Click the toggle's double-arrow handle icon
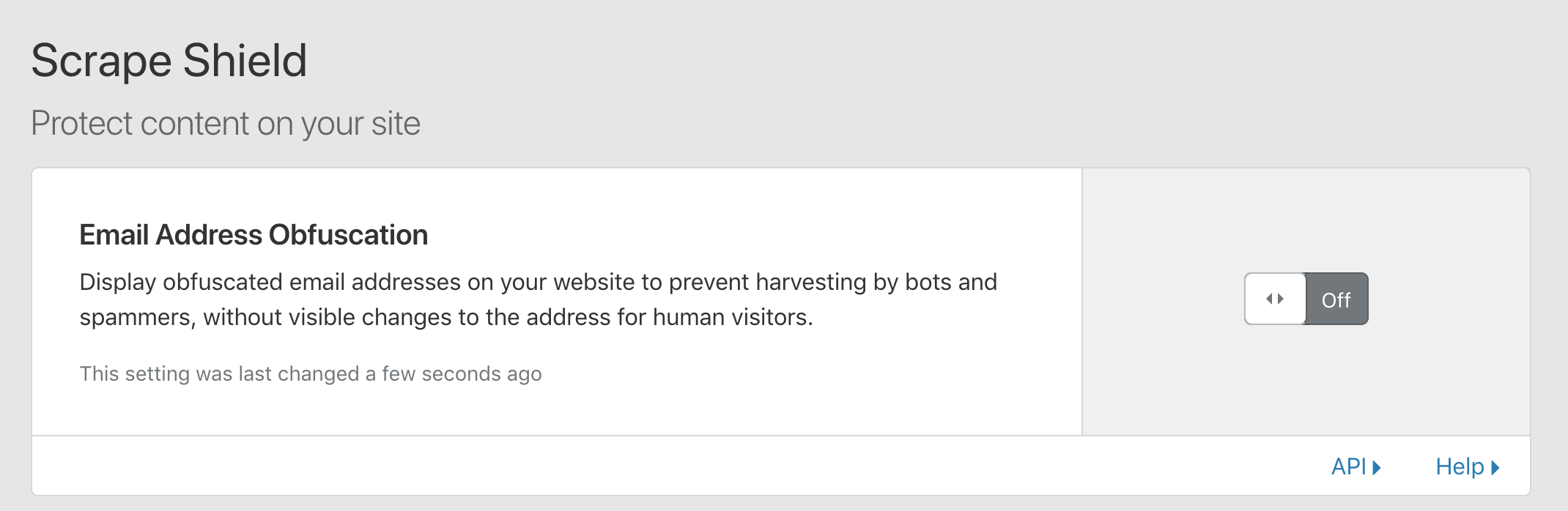This screenshot has height=511, width=1568. pyautogui.click(x=1275, y=299)
